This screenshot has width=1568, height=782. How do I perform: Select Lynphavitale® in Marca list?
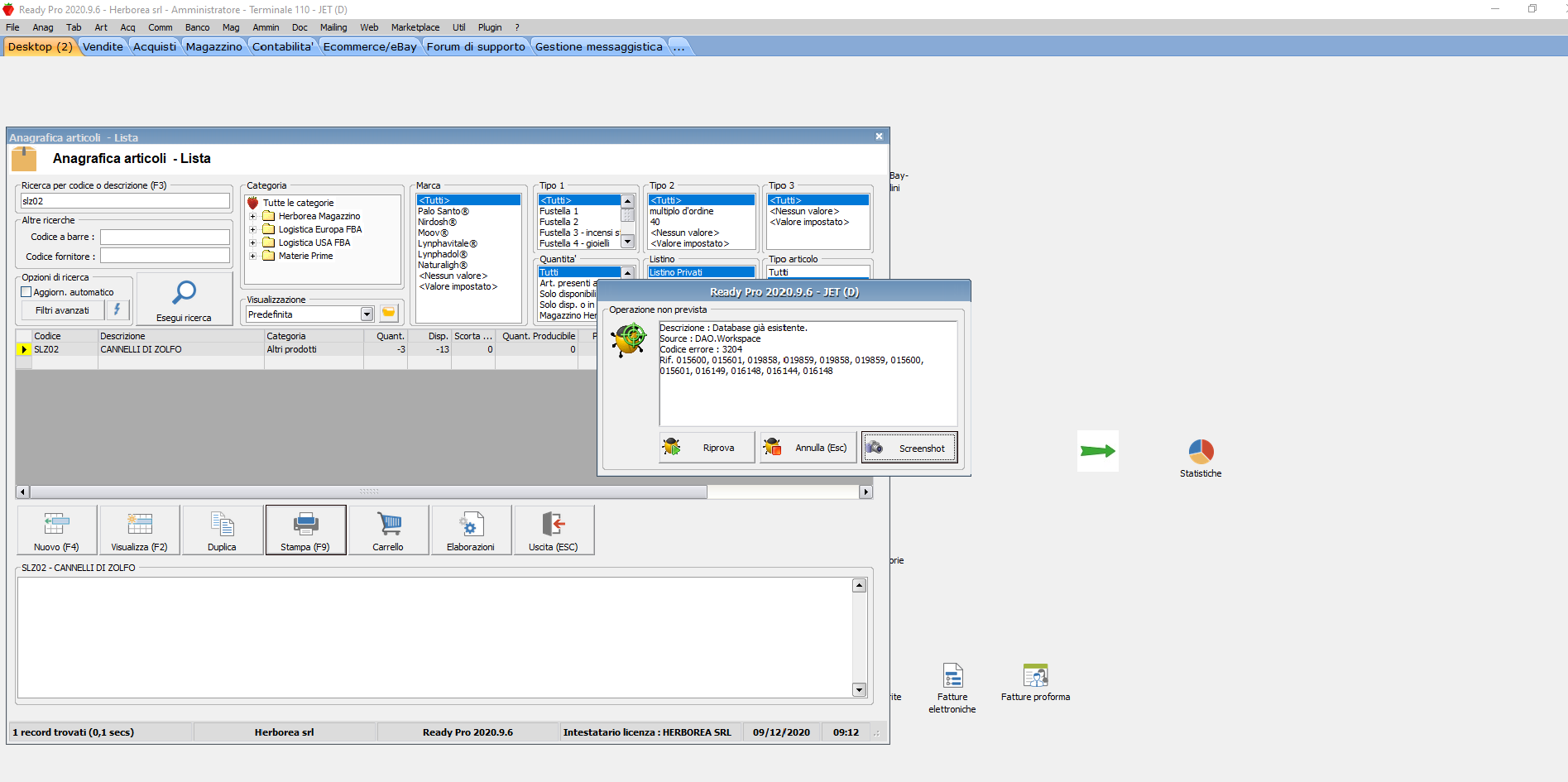[x=448, y=243]
